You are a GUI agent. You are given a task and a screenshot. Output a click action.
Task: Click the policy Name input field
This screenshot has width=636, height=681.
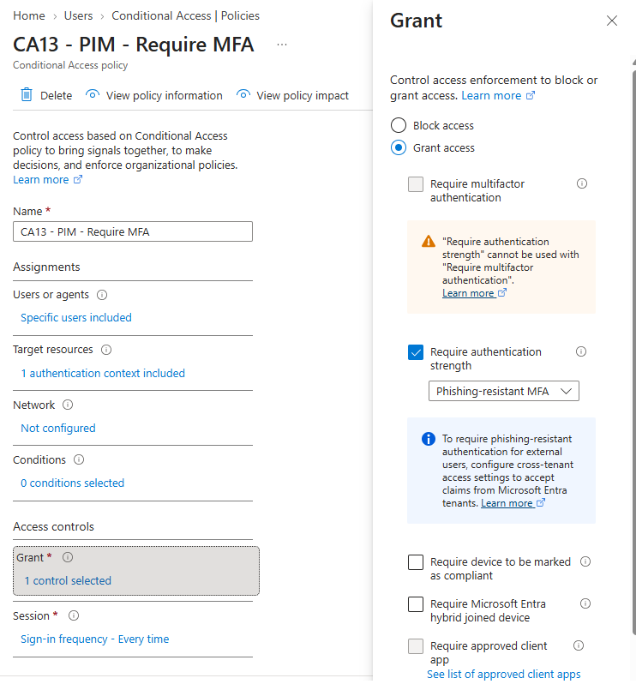pos(133,232)
